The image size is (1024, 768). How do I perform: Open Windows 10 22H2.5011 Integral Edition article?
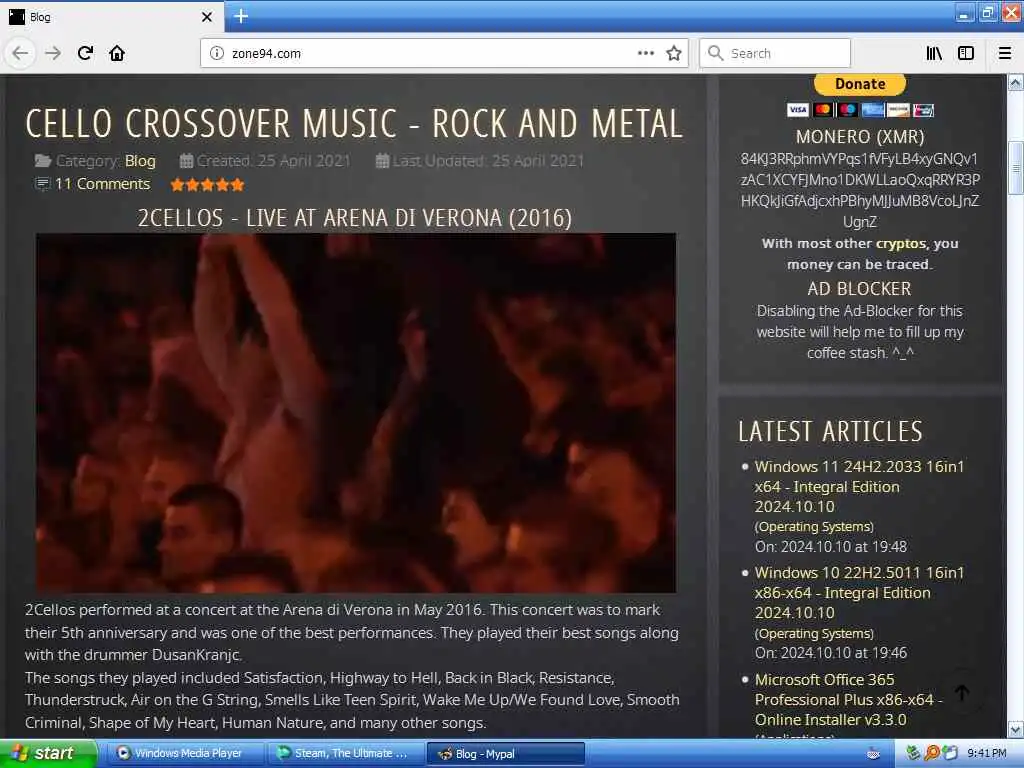[859, 593]
